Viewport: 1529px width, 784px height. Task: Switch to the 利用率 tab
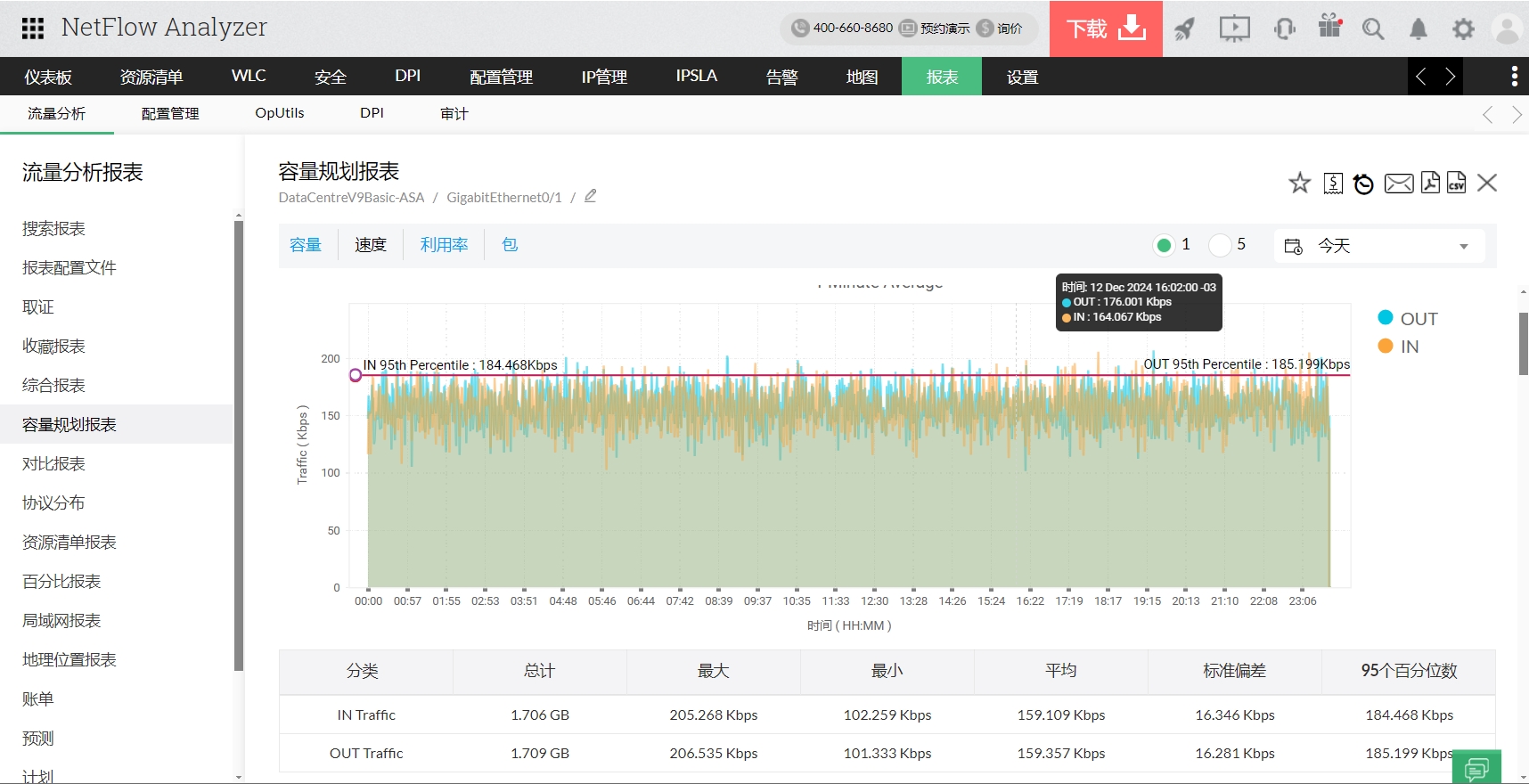pos(444,245)
